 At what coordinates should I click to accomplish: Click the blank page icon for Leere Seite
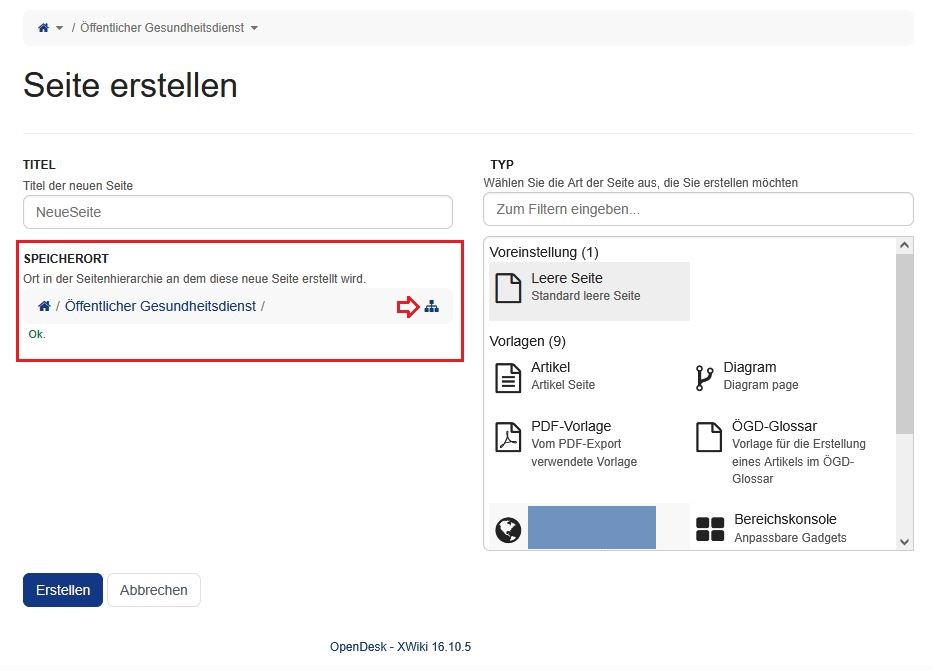(509, 288)
